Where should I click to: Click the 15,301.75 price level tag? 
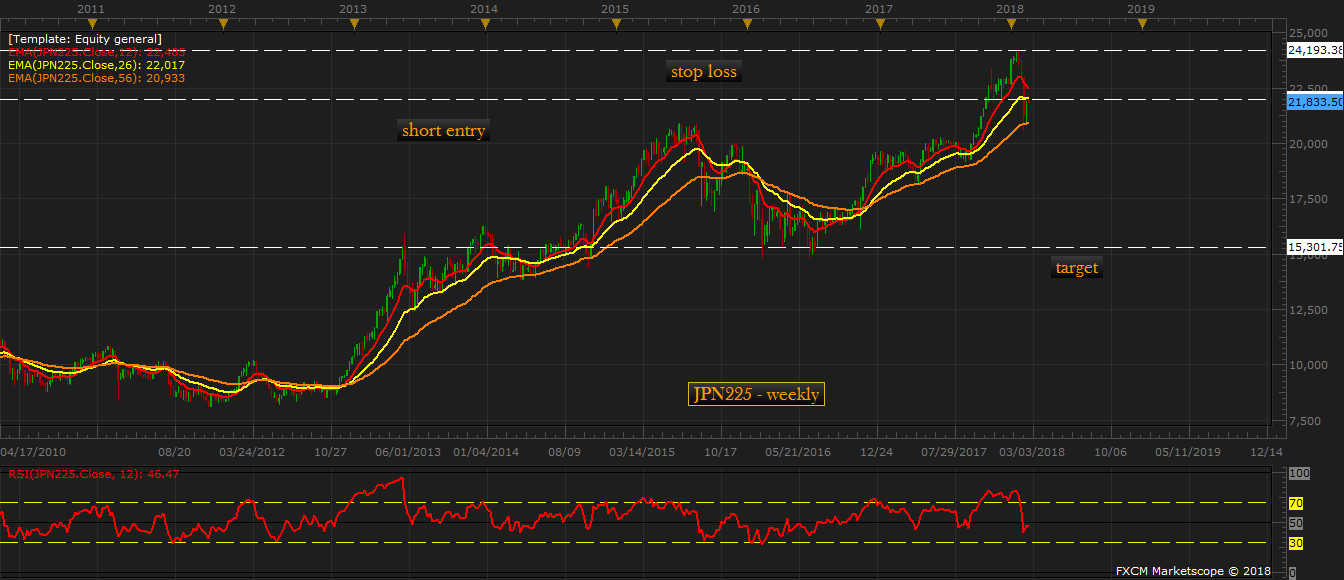1314,248
